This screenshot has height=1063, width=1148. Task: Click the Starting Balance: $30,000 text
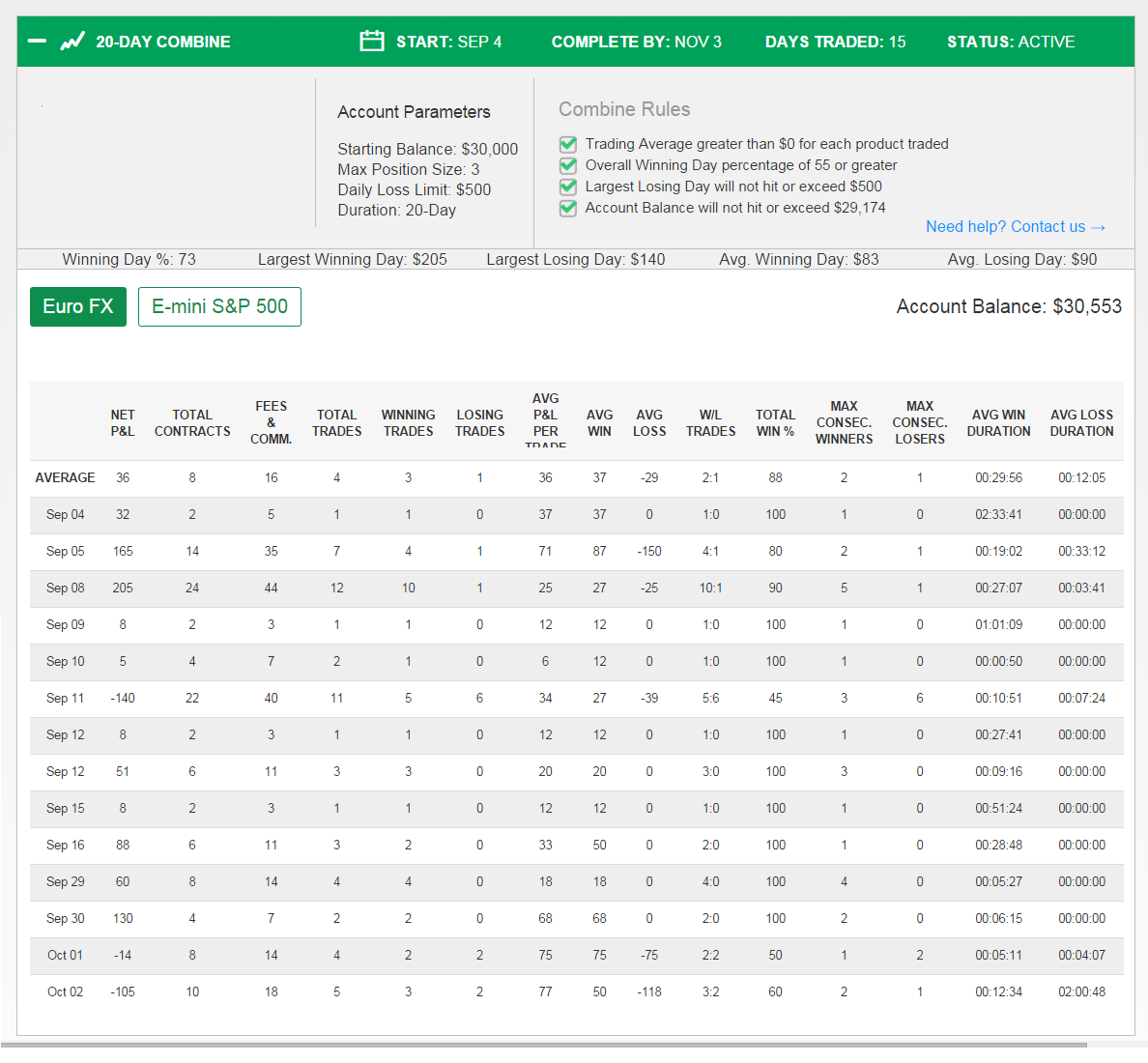(x=427, y=149)
